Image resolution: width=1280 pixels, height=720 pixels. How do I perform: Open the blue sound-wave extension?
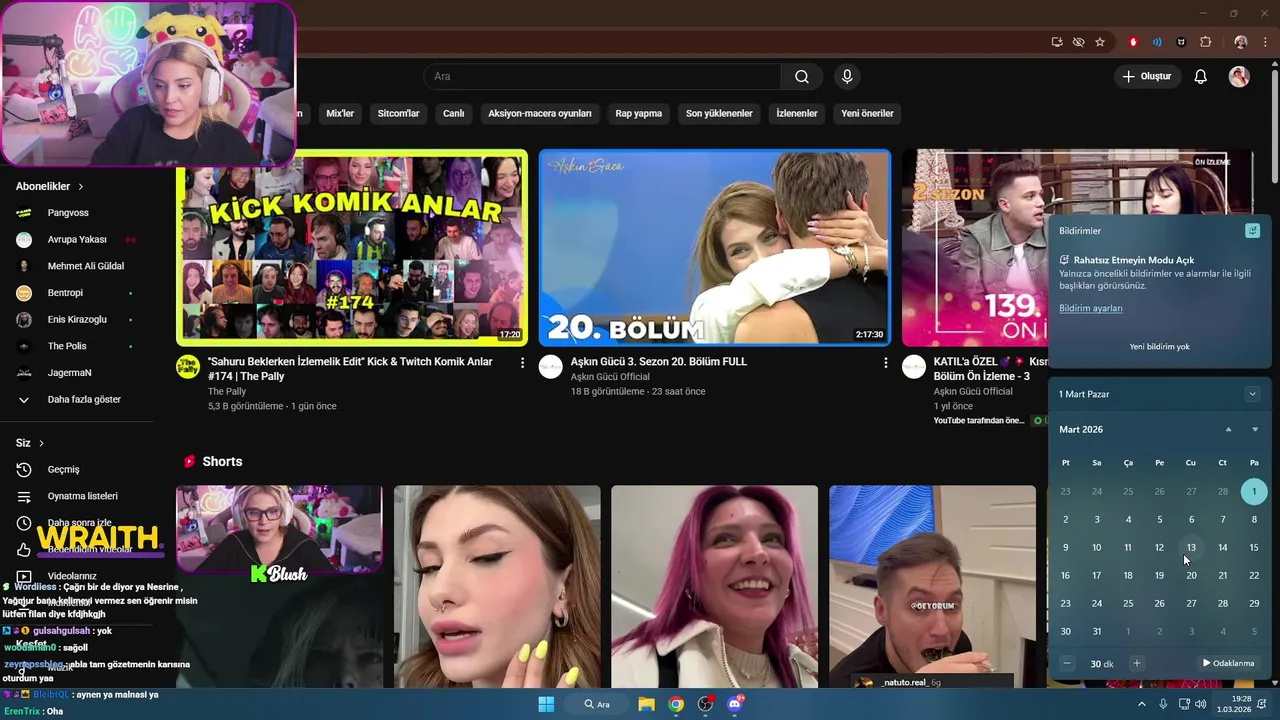[x=1157, y=42]
